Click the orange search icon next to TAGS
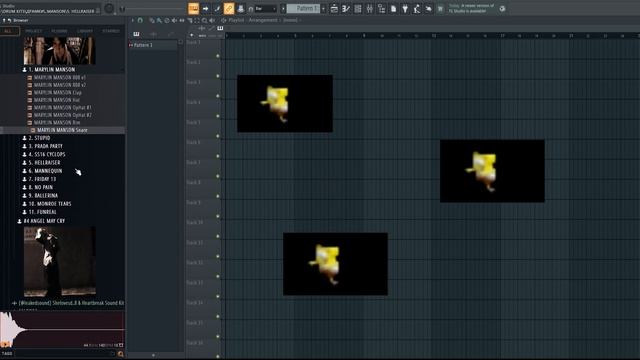640x360 pixels. 120,354
